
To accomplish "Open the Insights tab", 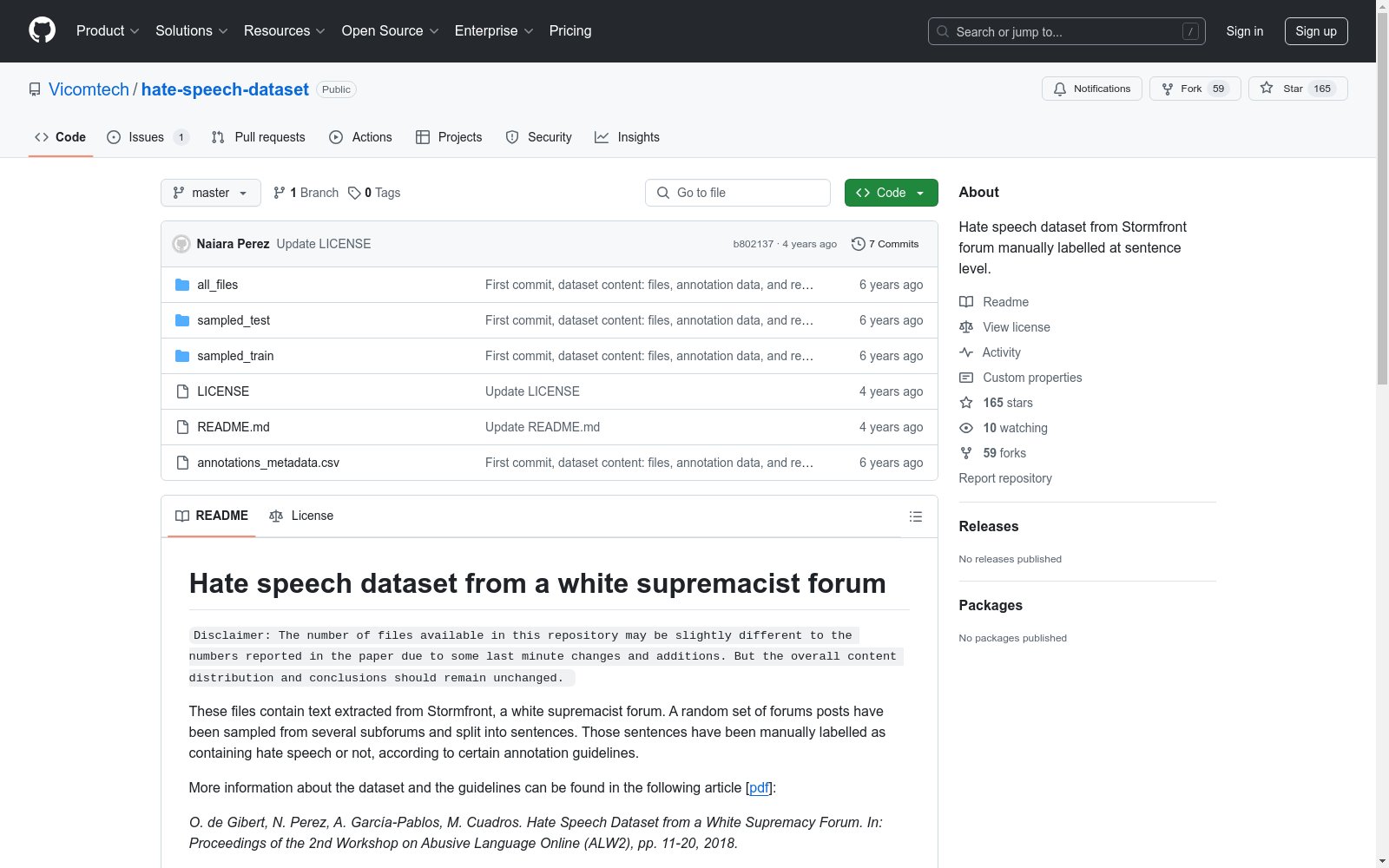I will (627, 137).
